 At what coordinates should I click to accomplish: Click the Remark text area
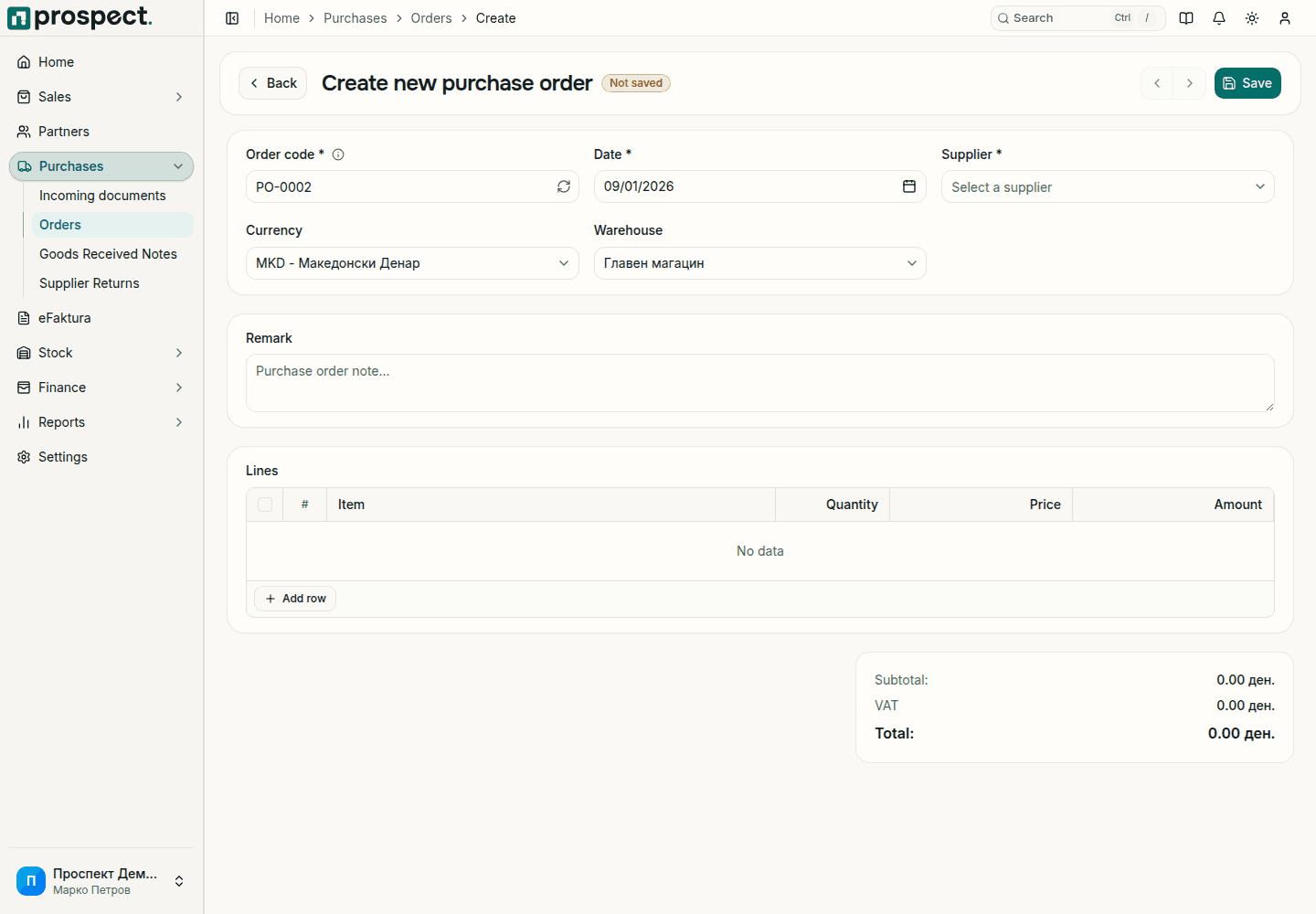click(x=760, y=383)
